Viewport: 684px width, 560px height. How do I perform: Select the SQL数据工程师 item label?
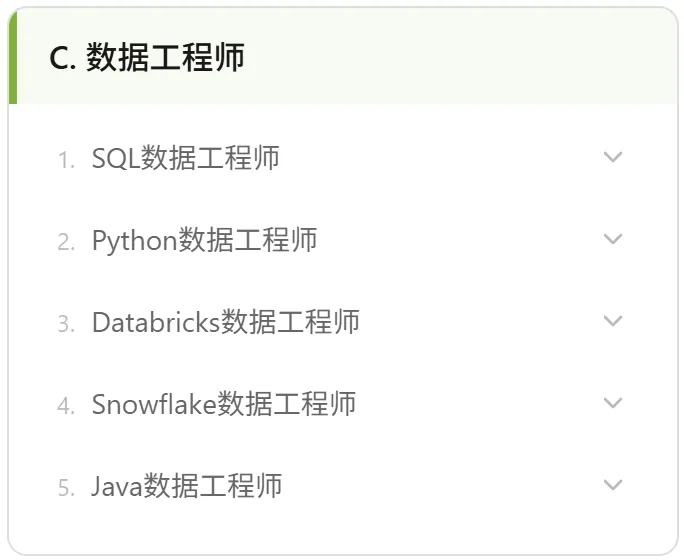tap(185, 158)
